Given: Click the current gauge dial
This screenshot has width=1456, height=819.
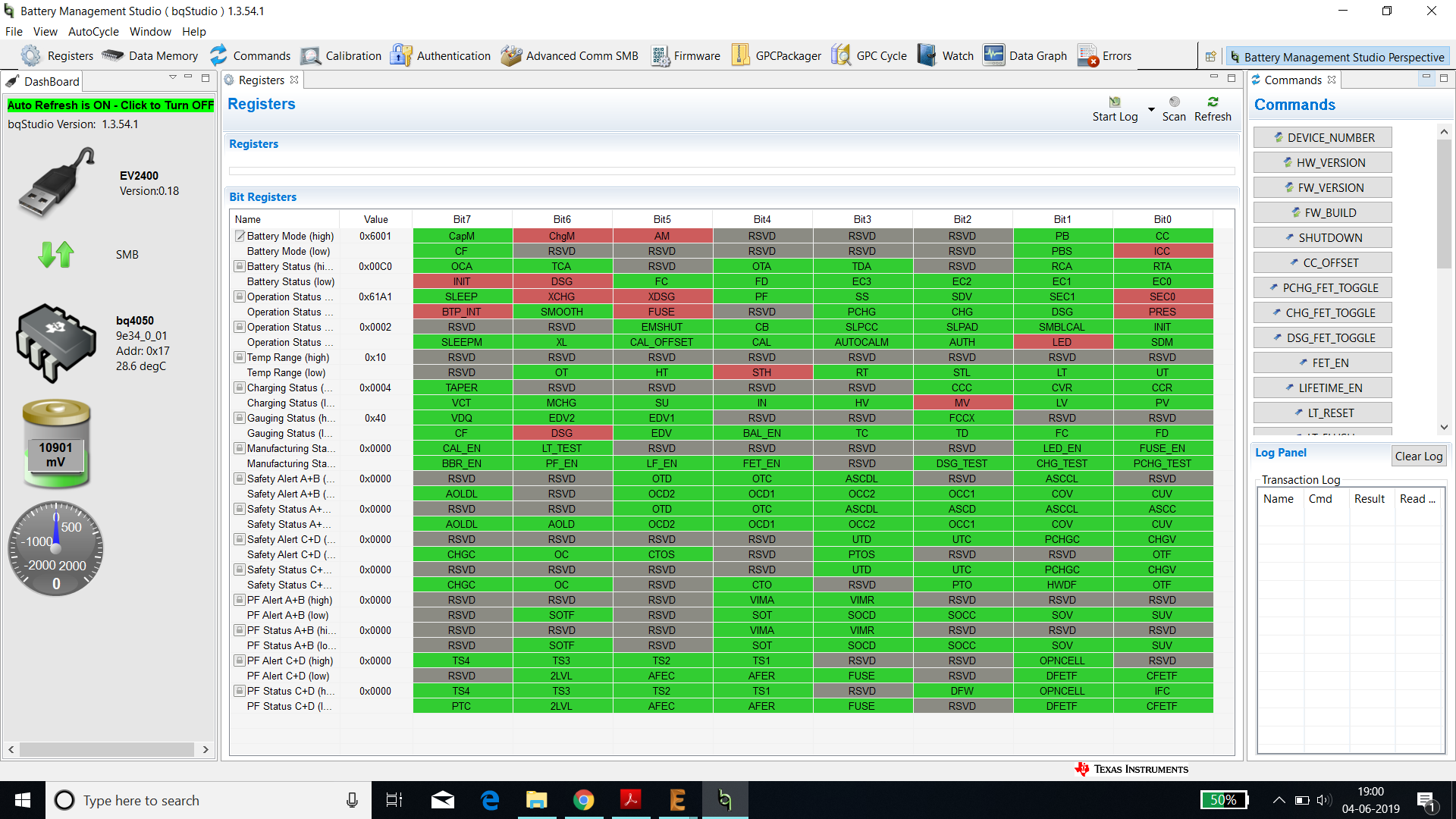Looking at the screenshot, I should click(56, 548).
